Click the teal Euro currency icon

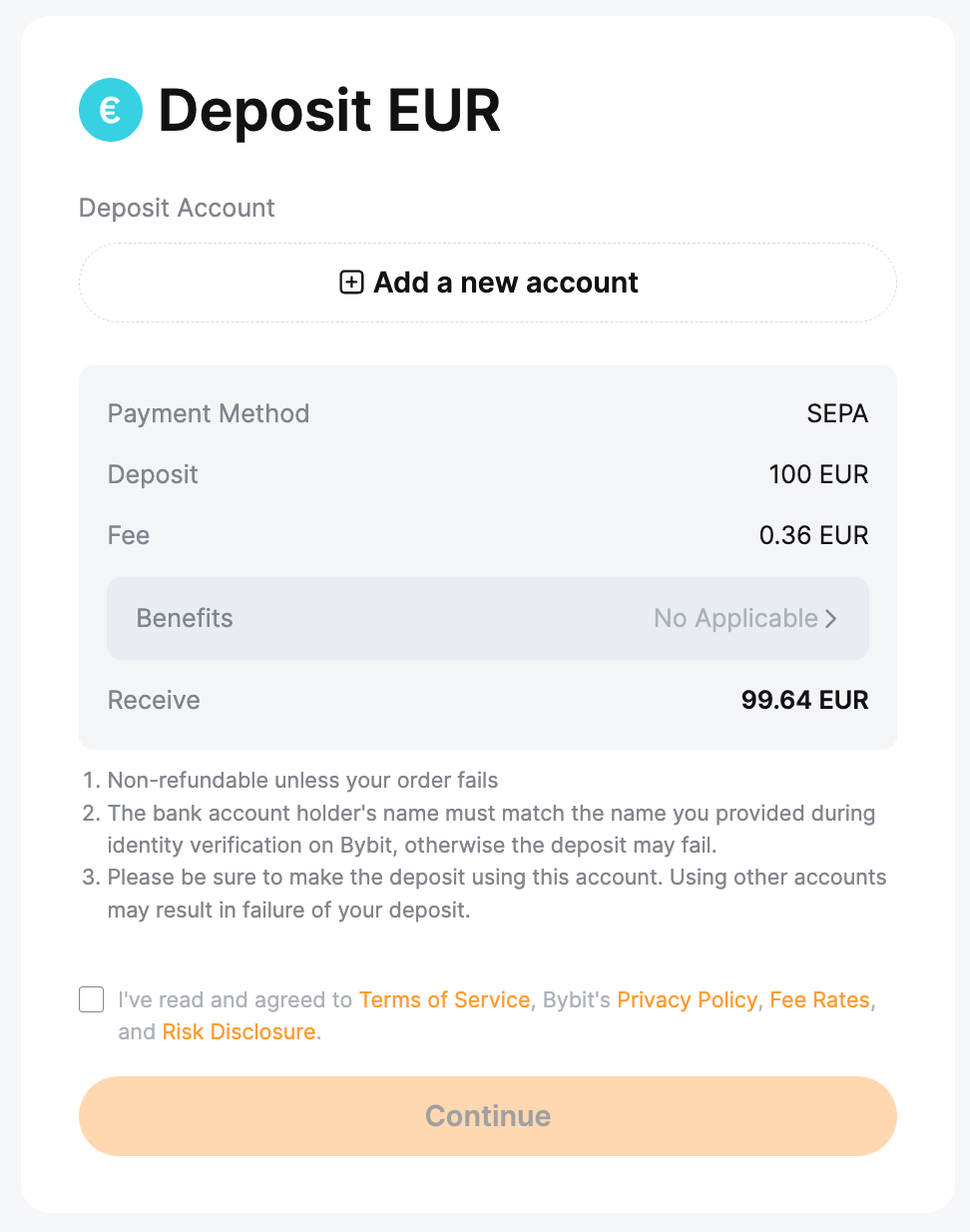point(111,110)
